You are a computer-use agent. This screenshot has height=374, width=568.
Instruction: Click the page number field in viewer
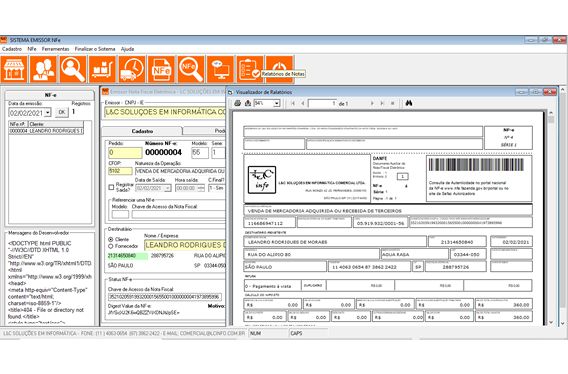(x=322, y=103)
